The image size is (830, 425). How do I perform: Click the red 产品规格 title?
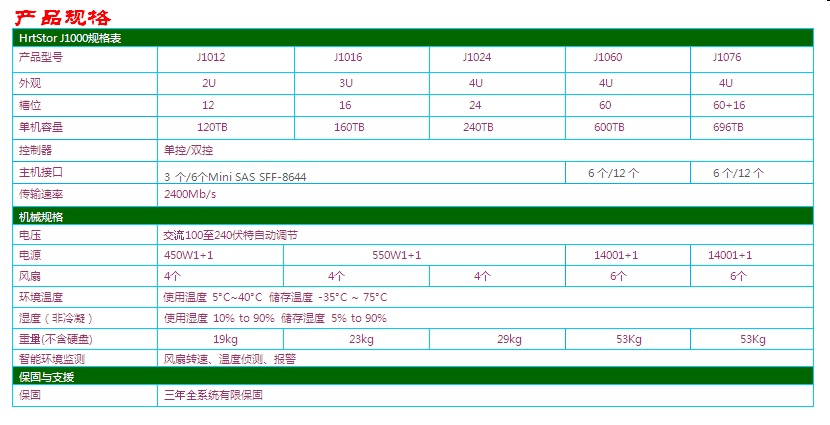point(62,17)
